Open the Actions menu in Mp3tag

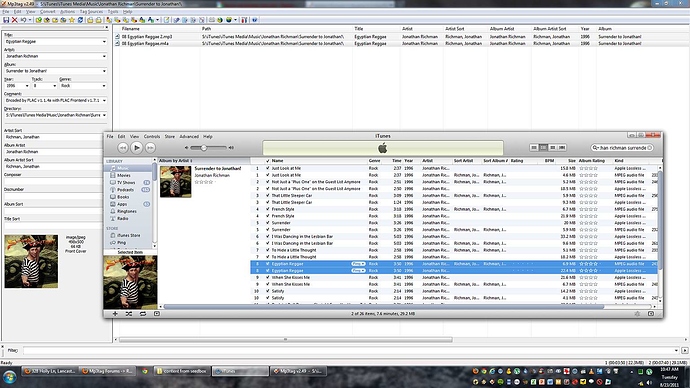67,11
